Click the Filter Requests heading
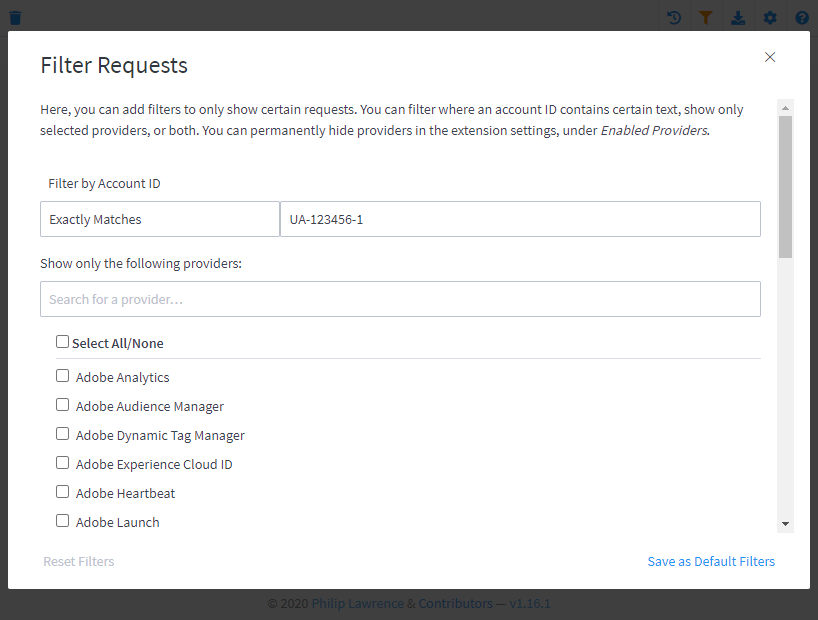 [x=114, y=65]
